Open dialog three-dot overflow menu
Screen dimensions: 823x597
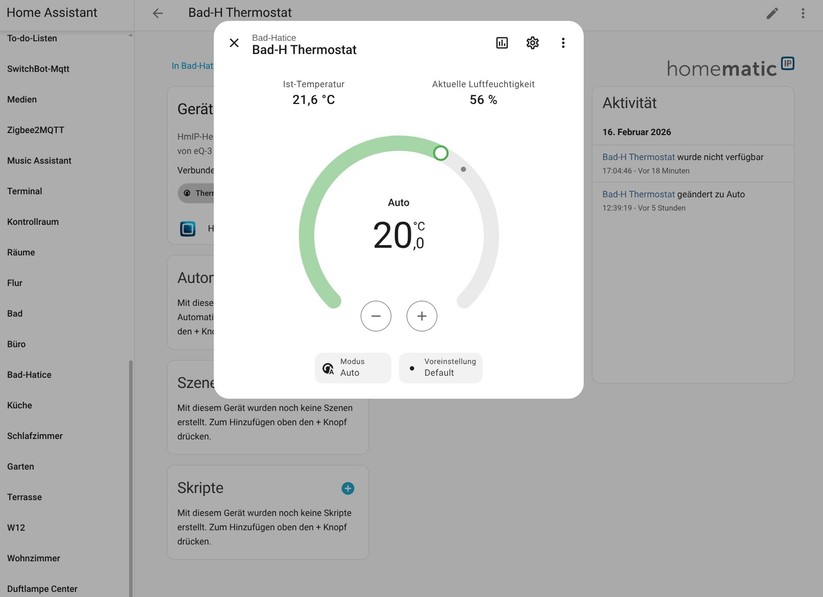pyautogui.click(x=563, y=43)
